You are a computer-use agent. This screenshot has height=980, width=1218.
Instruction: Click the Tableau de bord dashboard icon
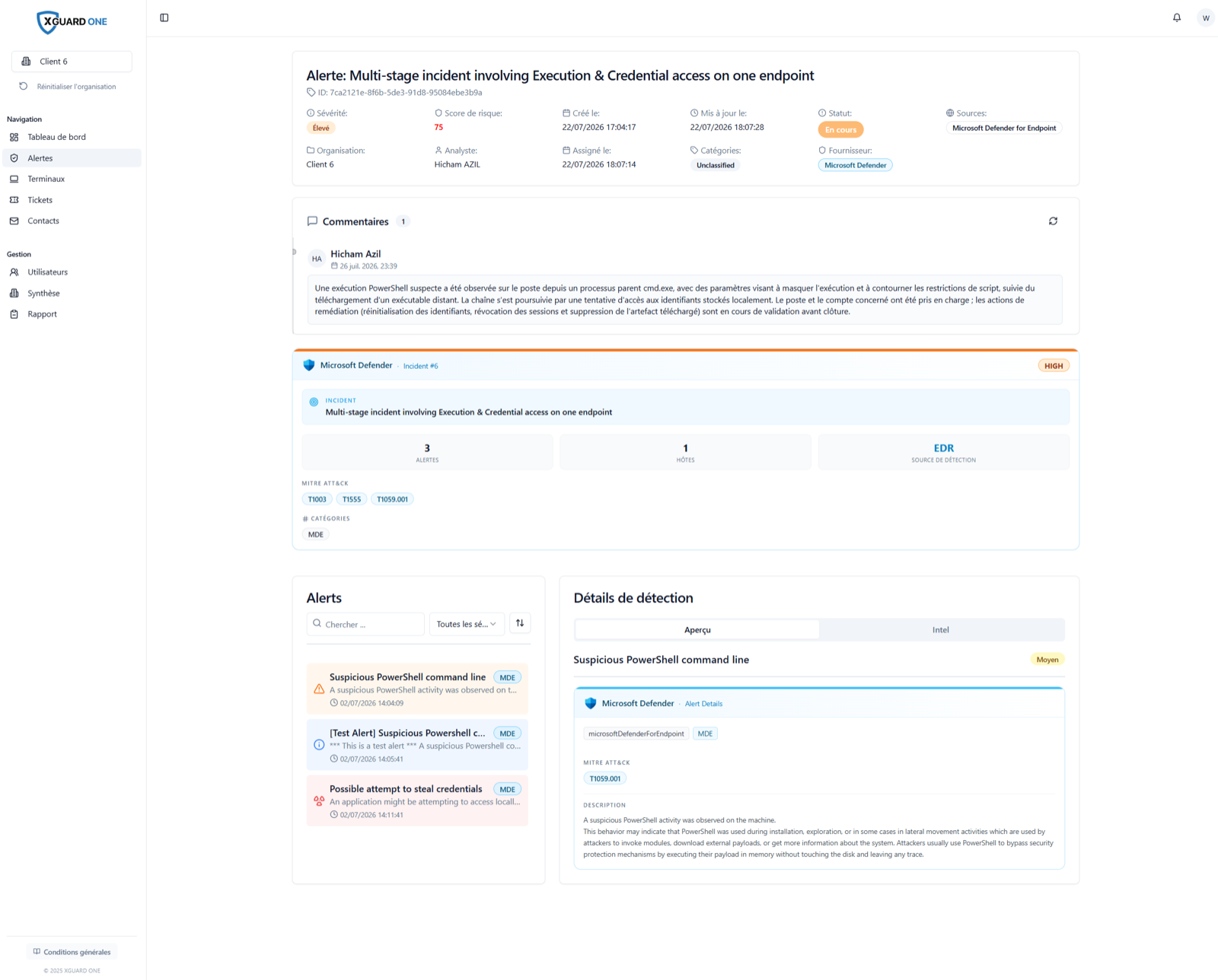14,138
